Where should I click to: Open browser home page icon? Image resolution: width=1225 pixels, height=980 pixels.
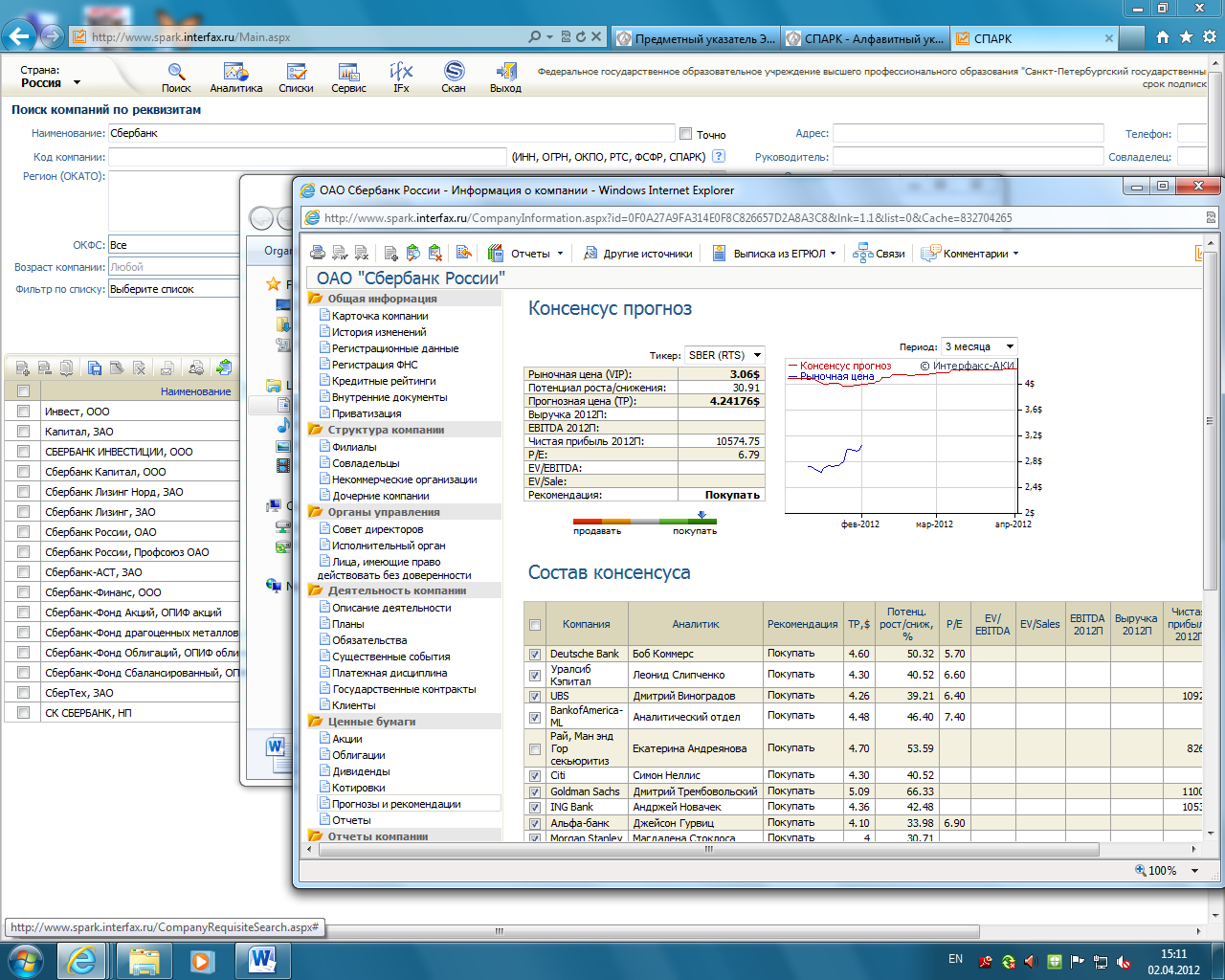click(1162, 36)
